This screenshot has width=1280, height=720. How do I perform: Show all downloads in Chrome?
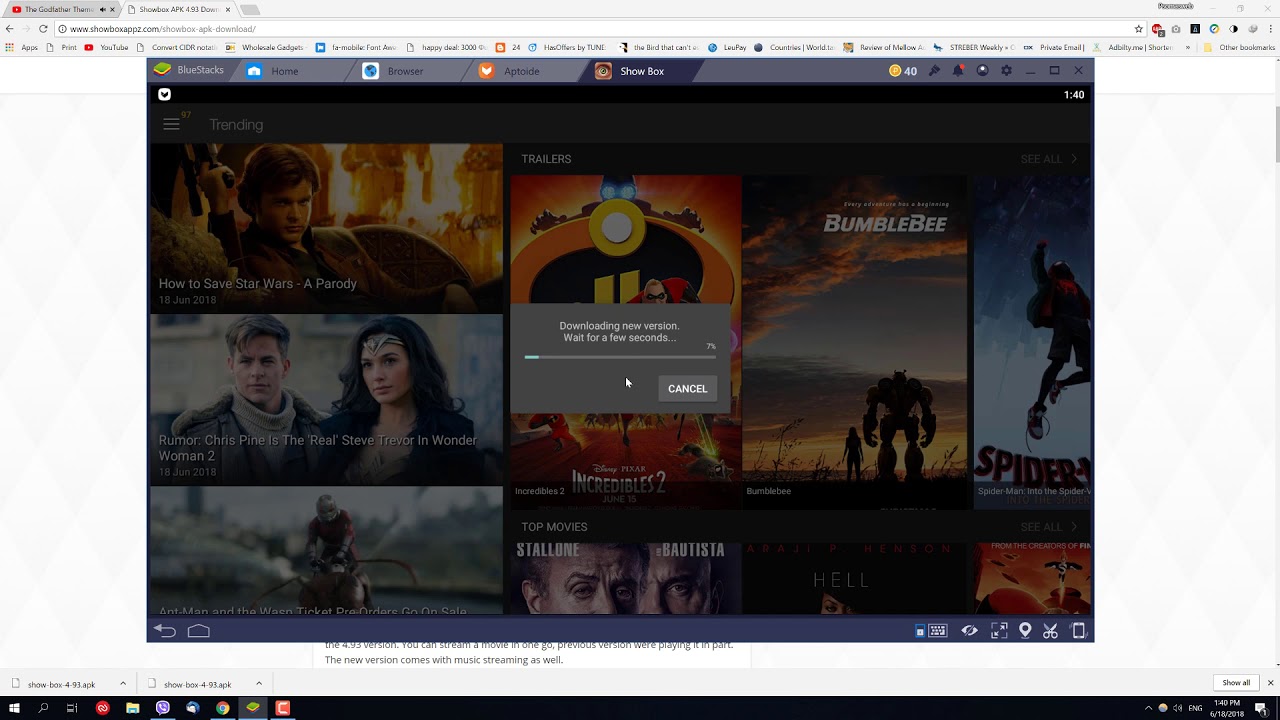coord(1236,683)
